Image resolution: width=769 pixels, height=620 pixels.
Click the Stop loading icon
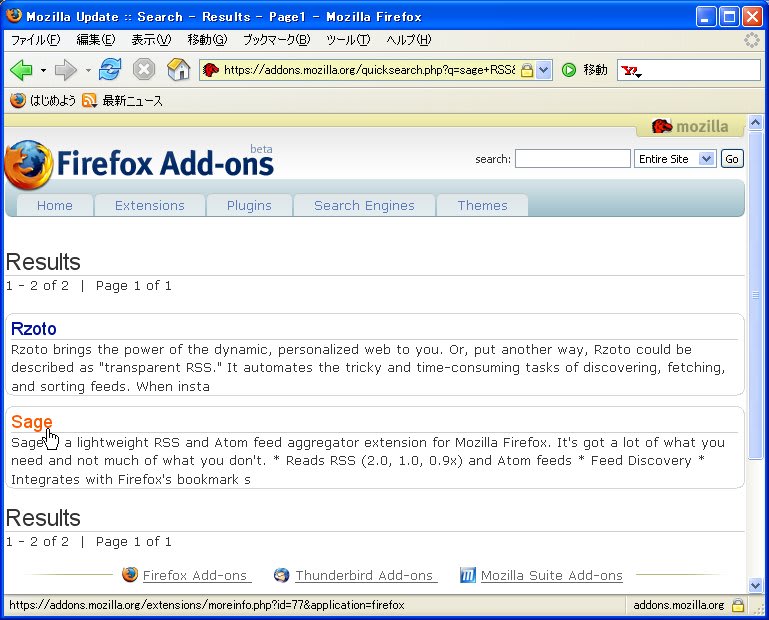point(144,69)
